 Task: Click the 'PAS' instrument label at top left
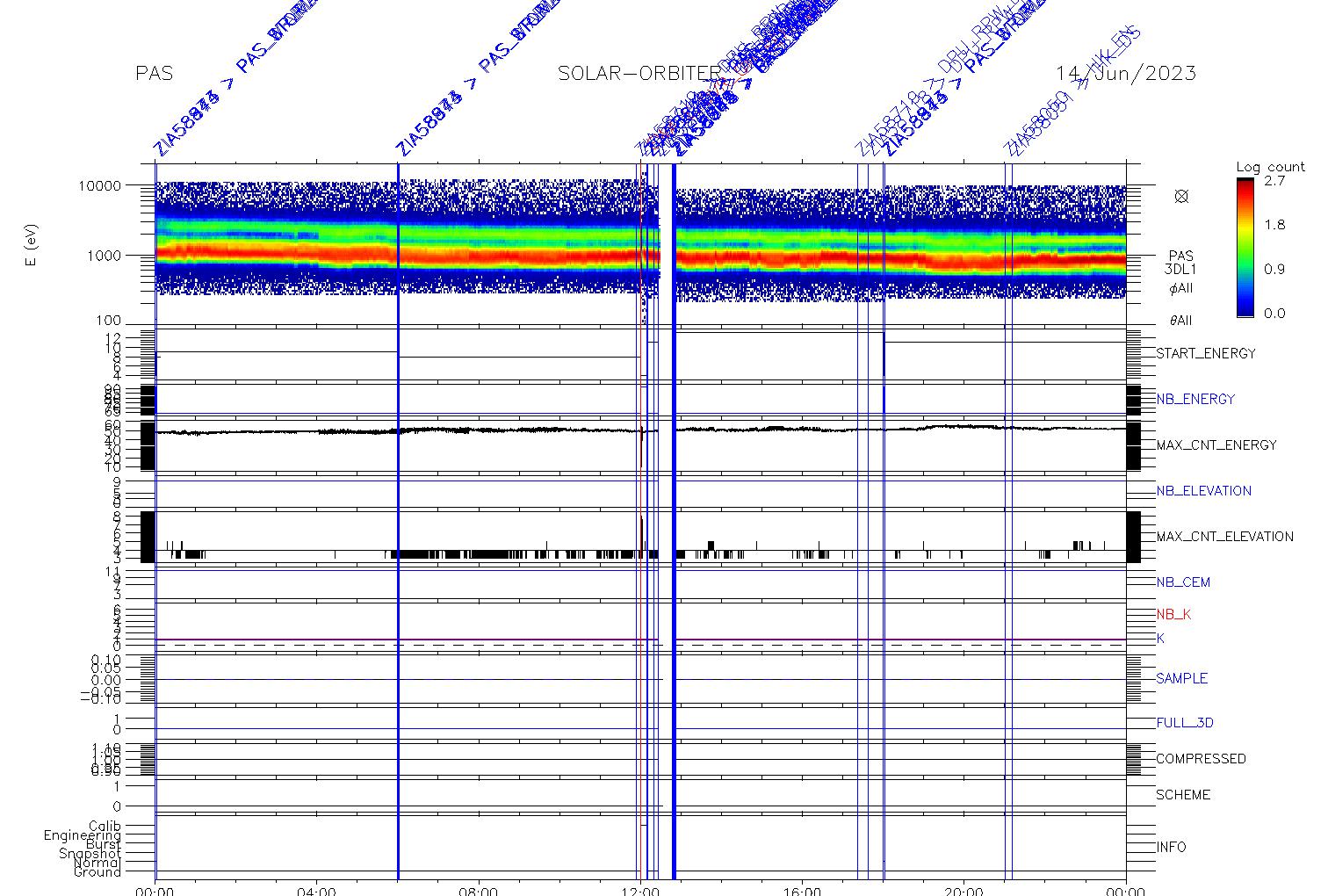pyautogui.click(x=154, y=74)
